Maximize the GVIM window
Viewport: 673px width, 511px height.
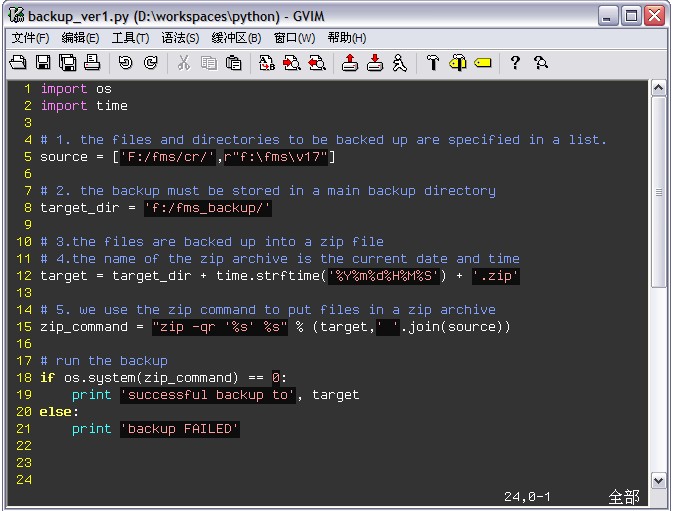coord(631,16)
